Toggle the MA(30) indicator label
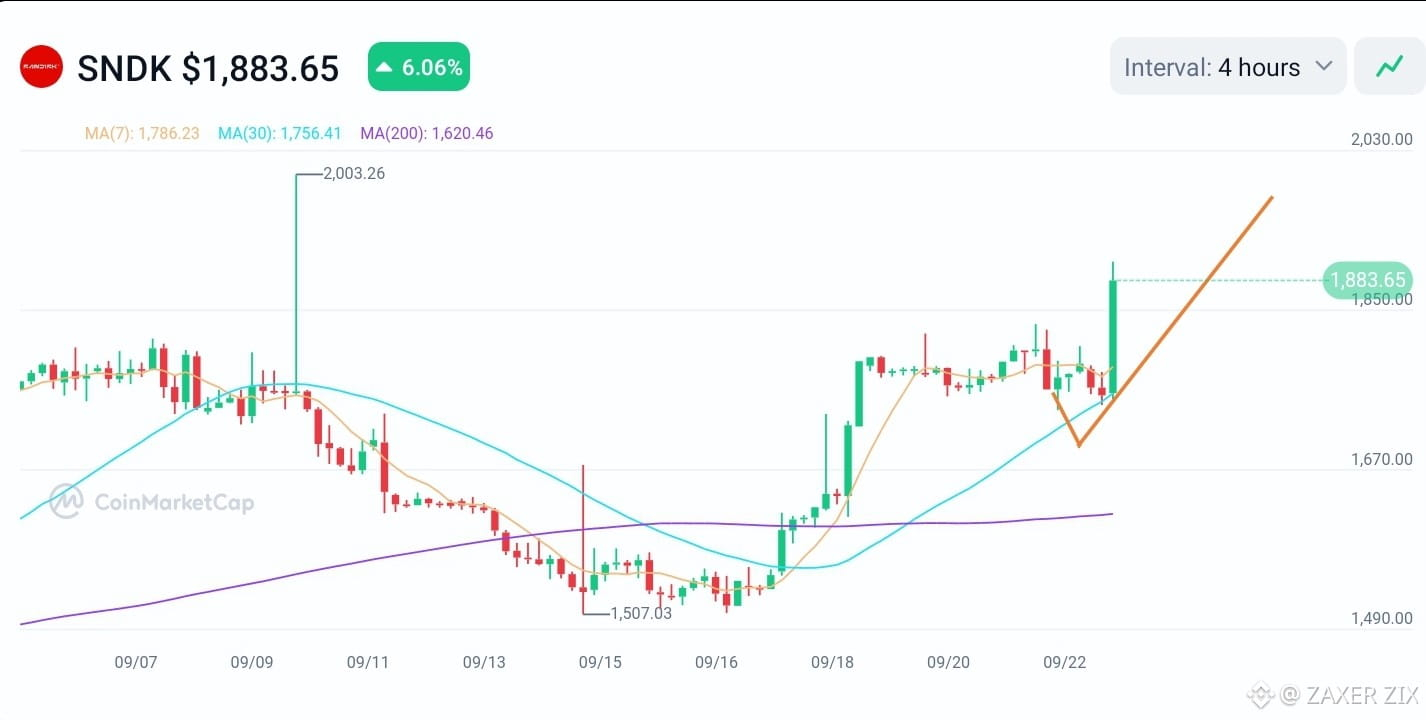Image resolution: width=1426 pixels, height=720 pixels. pos(280,133)
